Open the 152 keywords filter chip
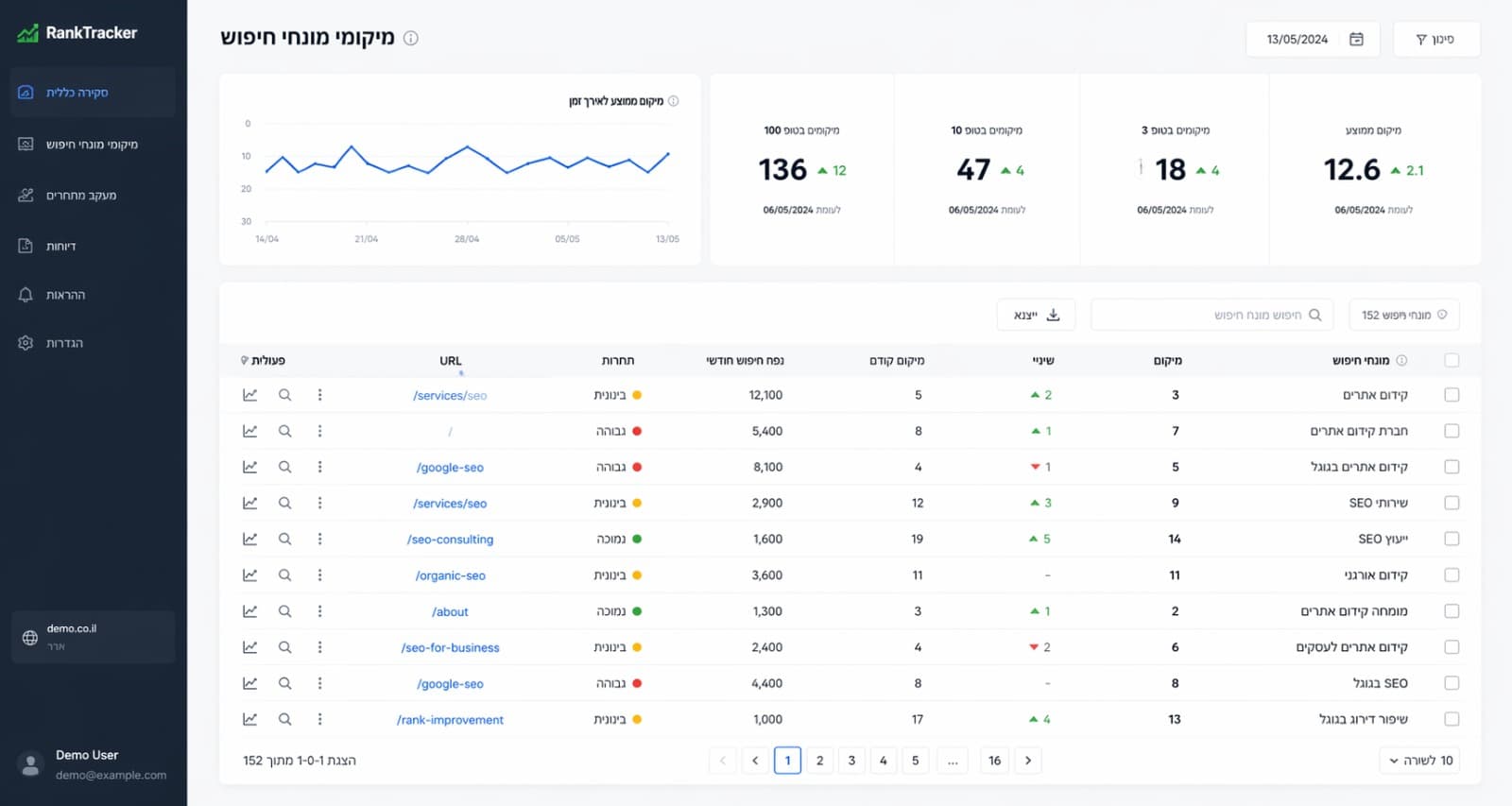Viewport: 1512px width, 806px height. 1403,315
